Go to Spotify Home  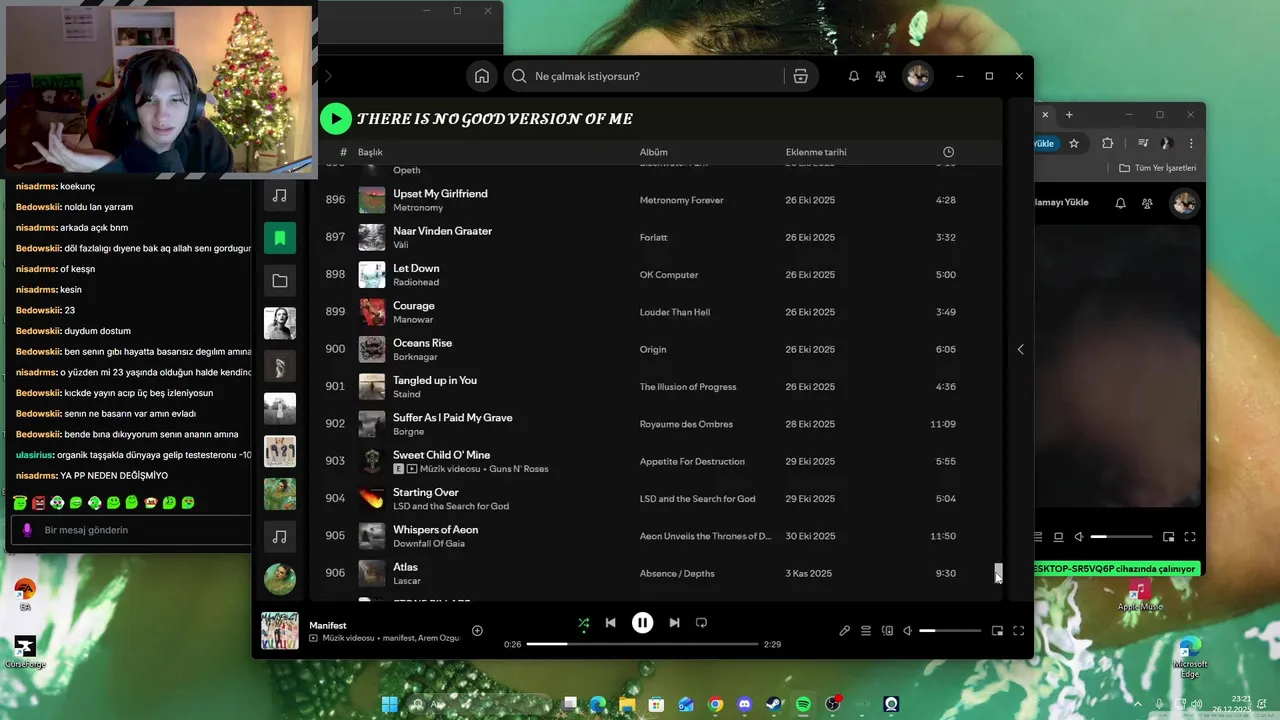[482, 76]
